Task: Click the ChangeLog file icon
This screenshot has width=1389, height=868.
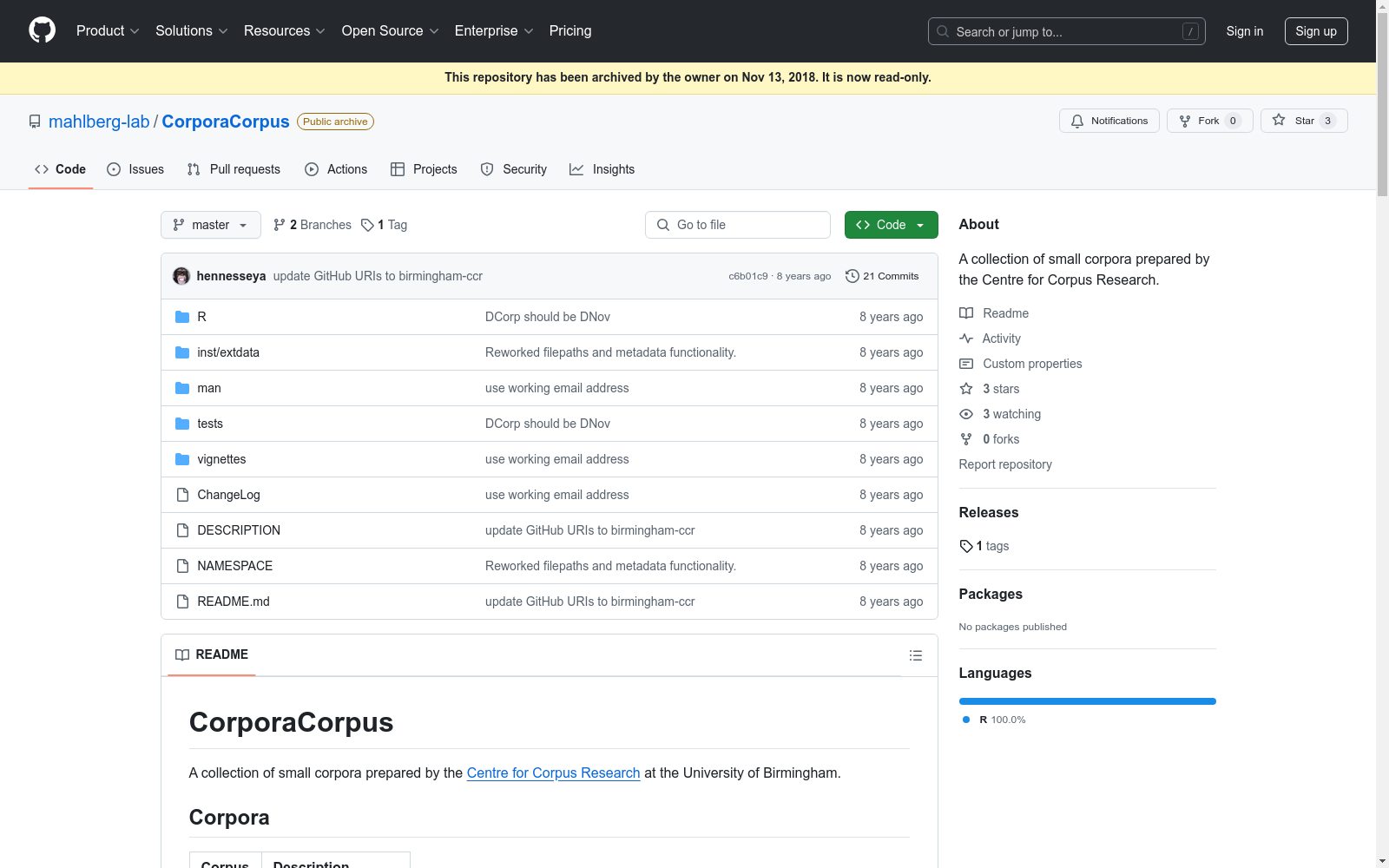Action: tap(182, 495)
